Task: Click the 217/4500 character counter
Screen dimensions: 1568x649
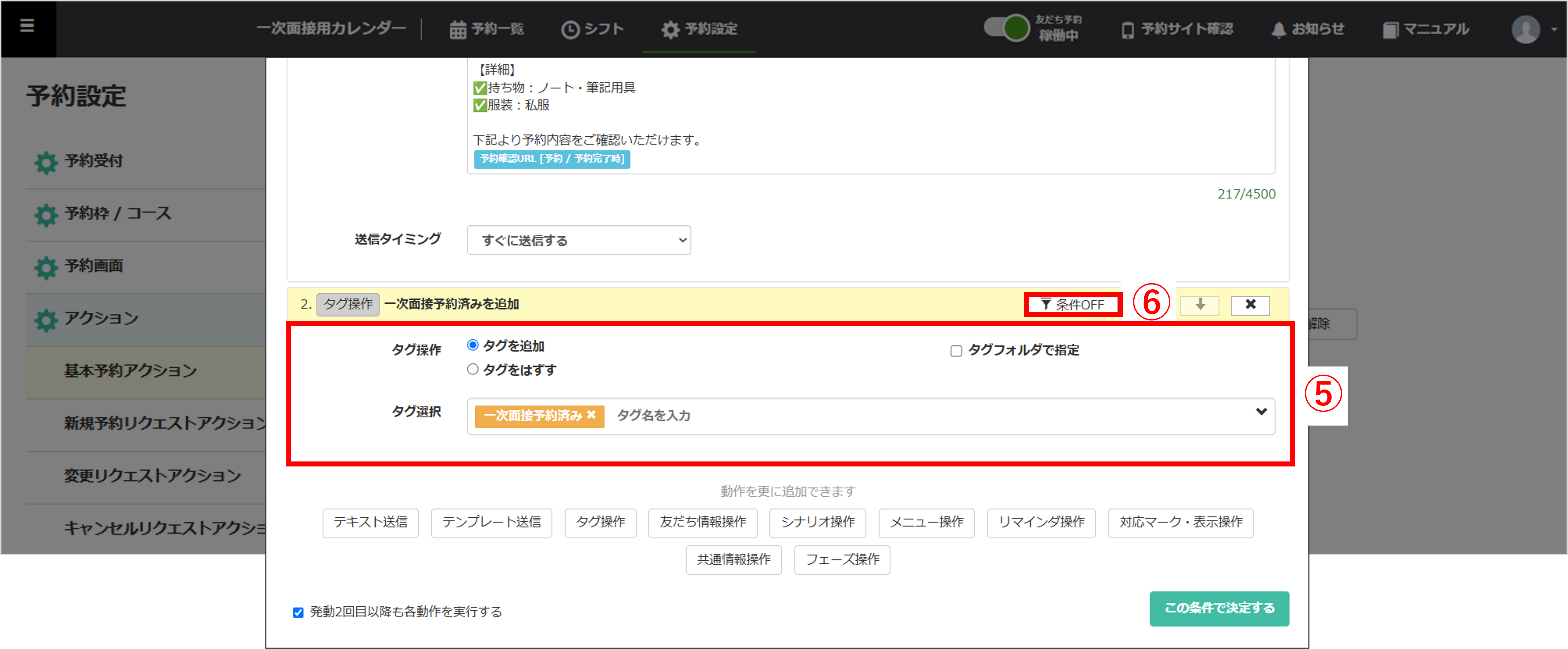Action: tap(1246, 194)
